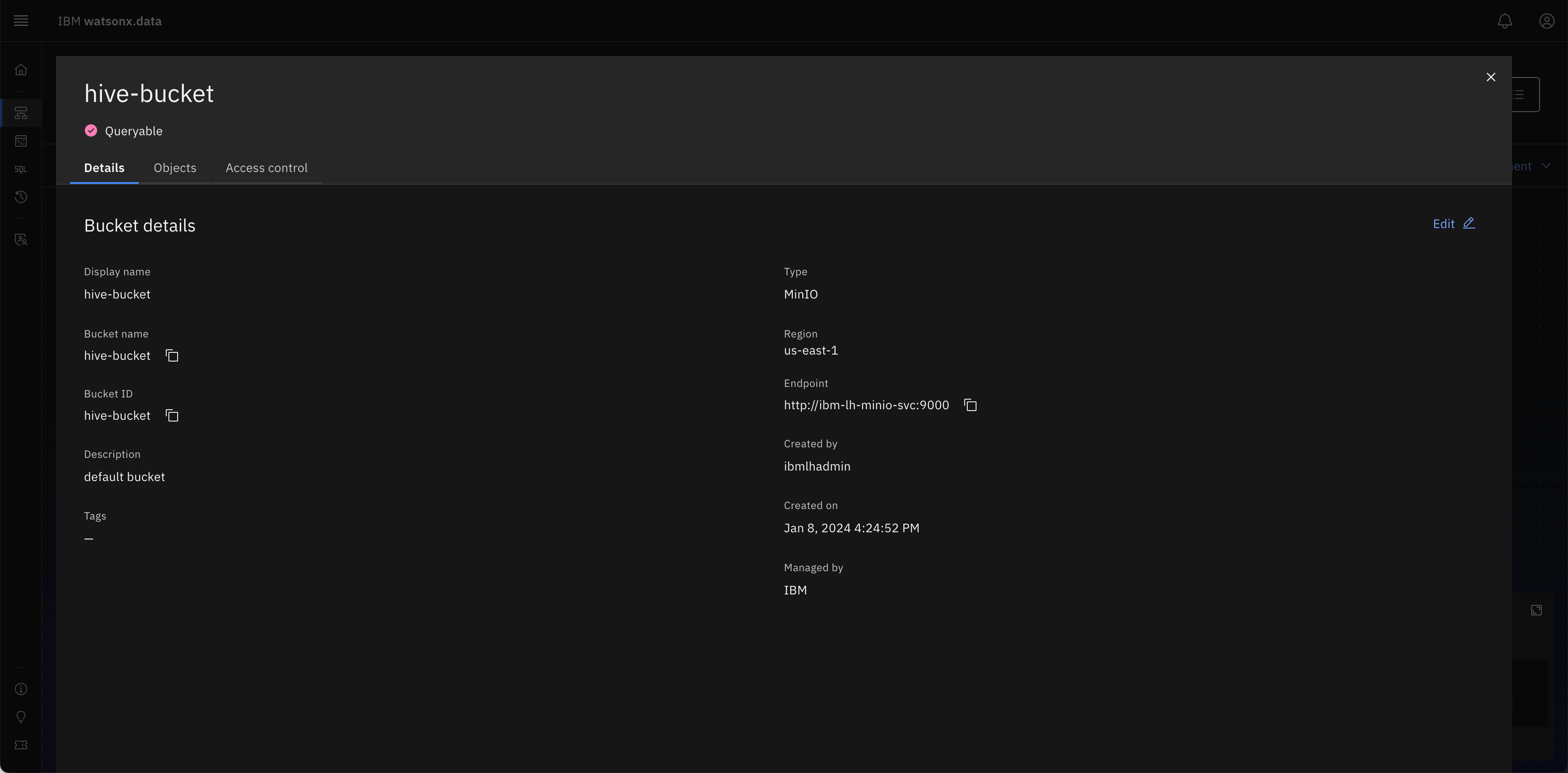The image size is (1568, 773).
Task: Select the Details tab
Action: point(104,168)
